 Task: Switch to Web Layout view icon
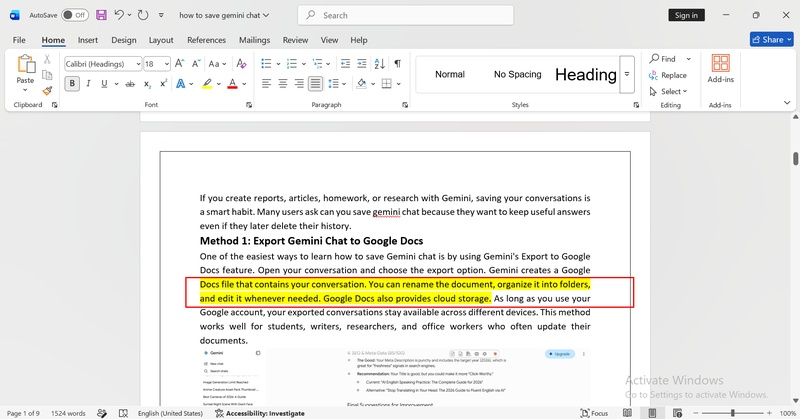point(678,413)
